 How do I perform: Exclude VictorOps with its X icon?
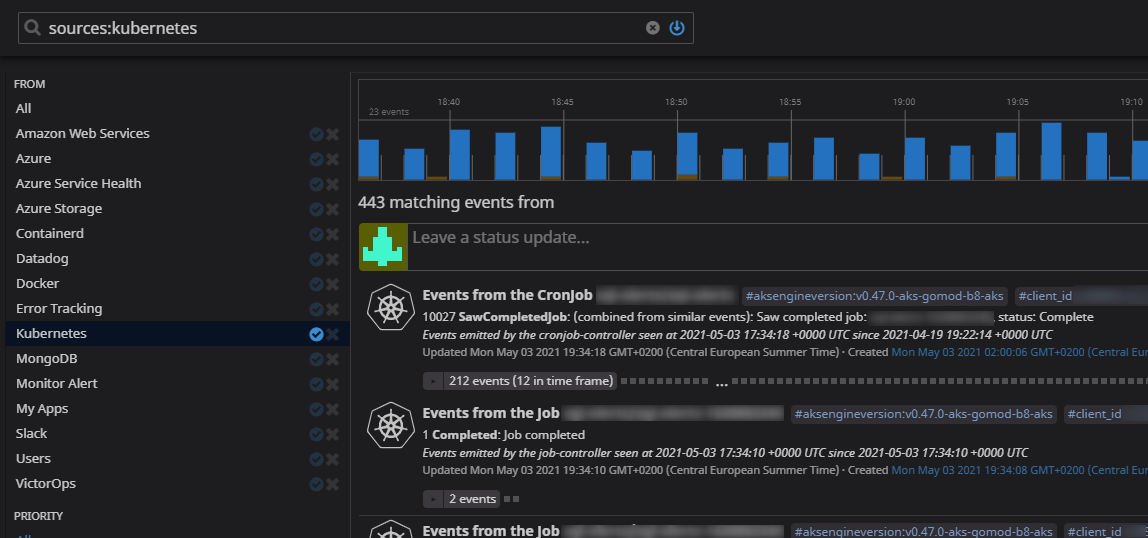tap(332, 485)
